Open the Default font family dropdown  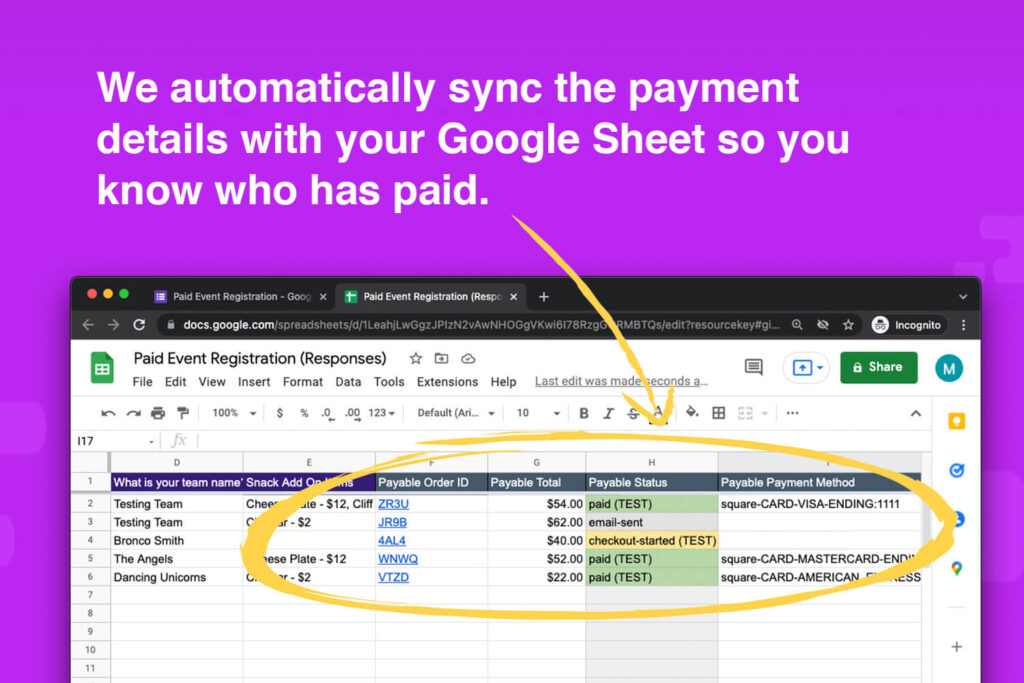pos(455,412)
